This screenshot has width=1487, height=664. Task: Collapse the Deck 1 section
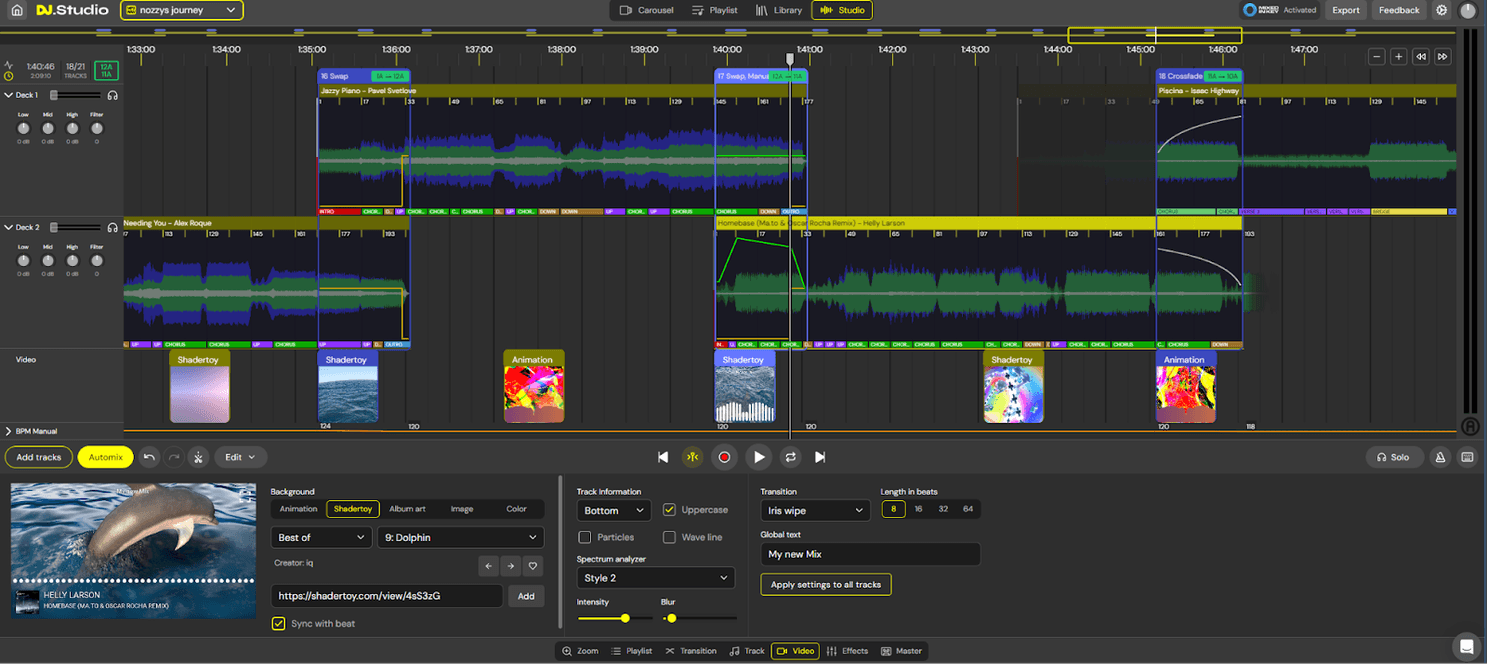pos(10,94)
